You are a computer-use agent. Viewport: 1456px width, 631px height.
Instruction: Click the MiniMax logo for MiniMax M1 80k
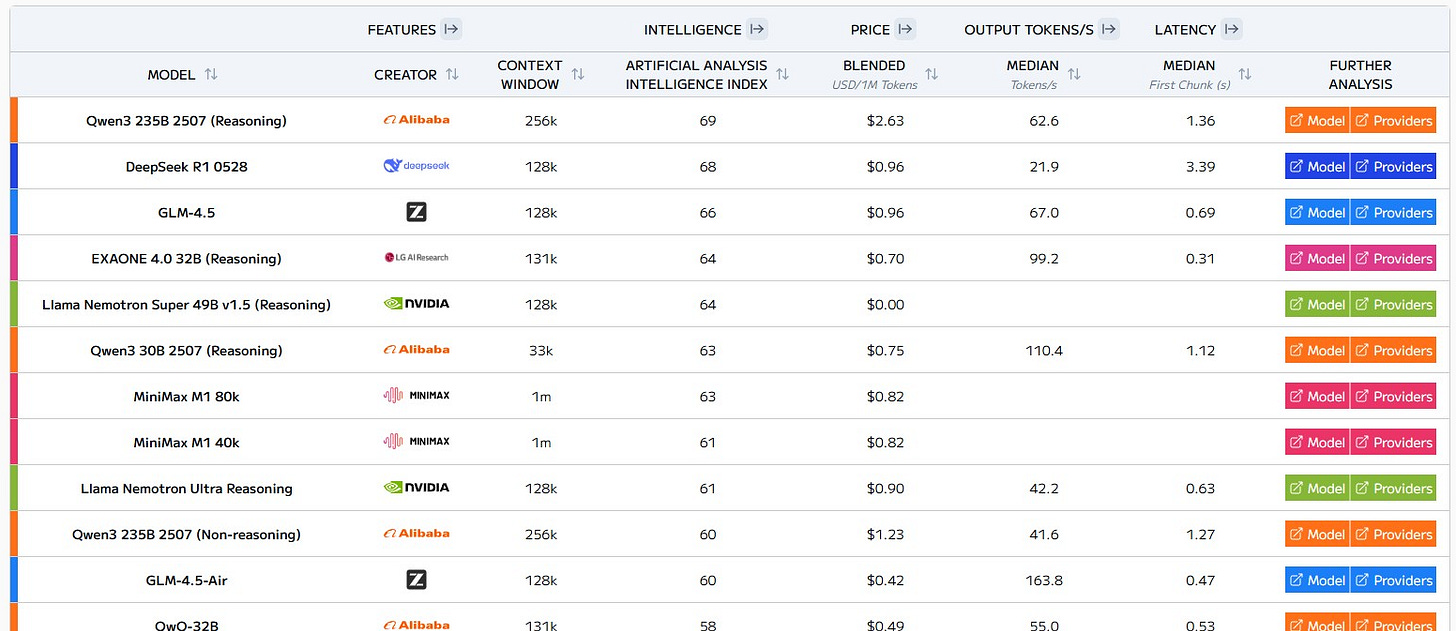tap(416, 395)
